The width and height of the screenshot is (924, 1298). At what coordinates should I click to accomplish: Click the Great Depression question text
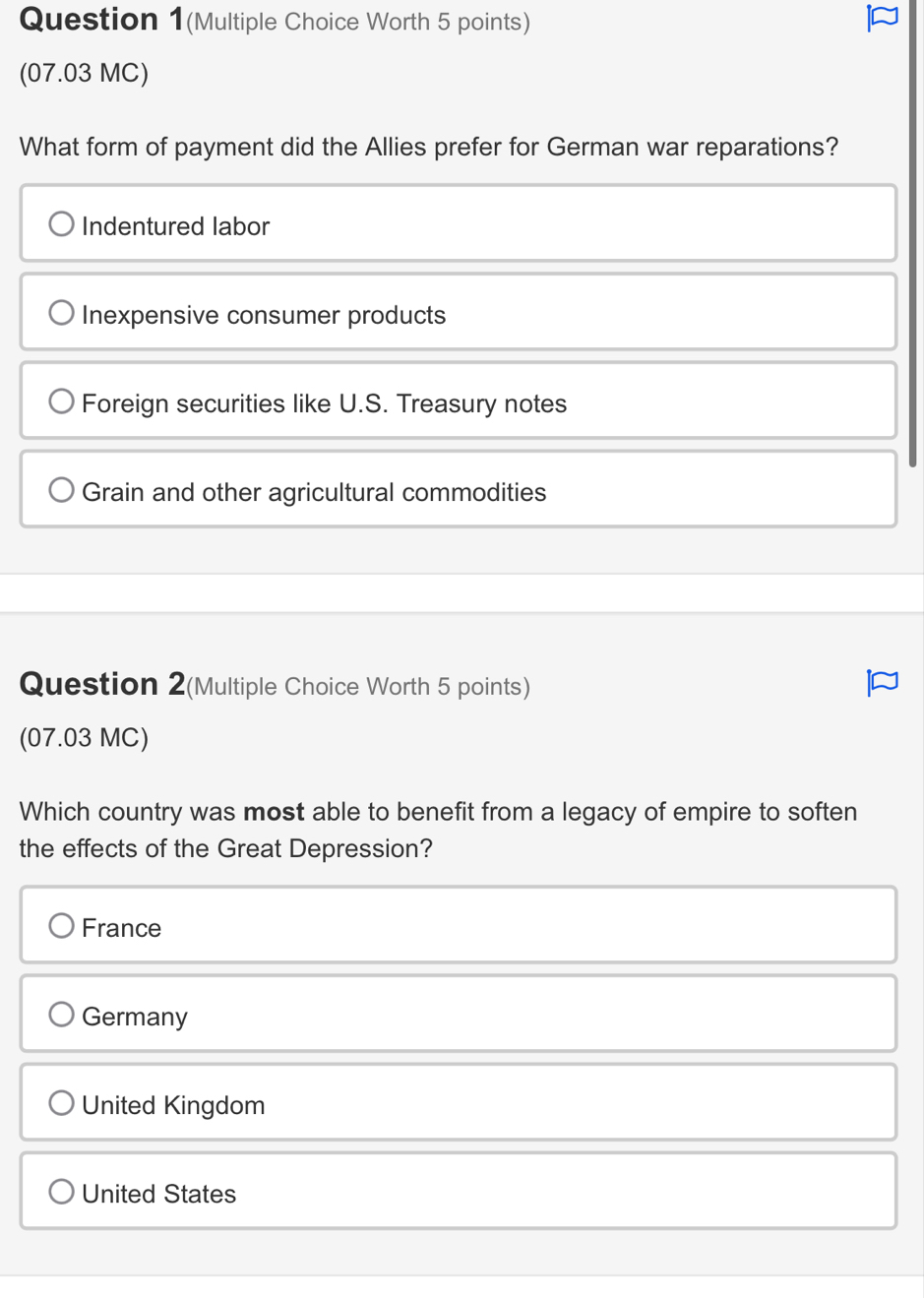pyautogui.click(x=438, y=830)
